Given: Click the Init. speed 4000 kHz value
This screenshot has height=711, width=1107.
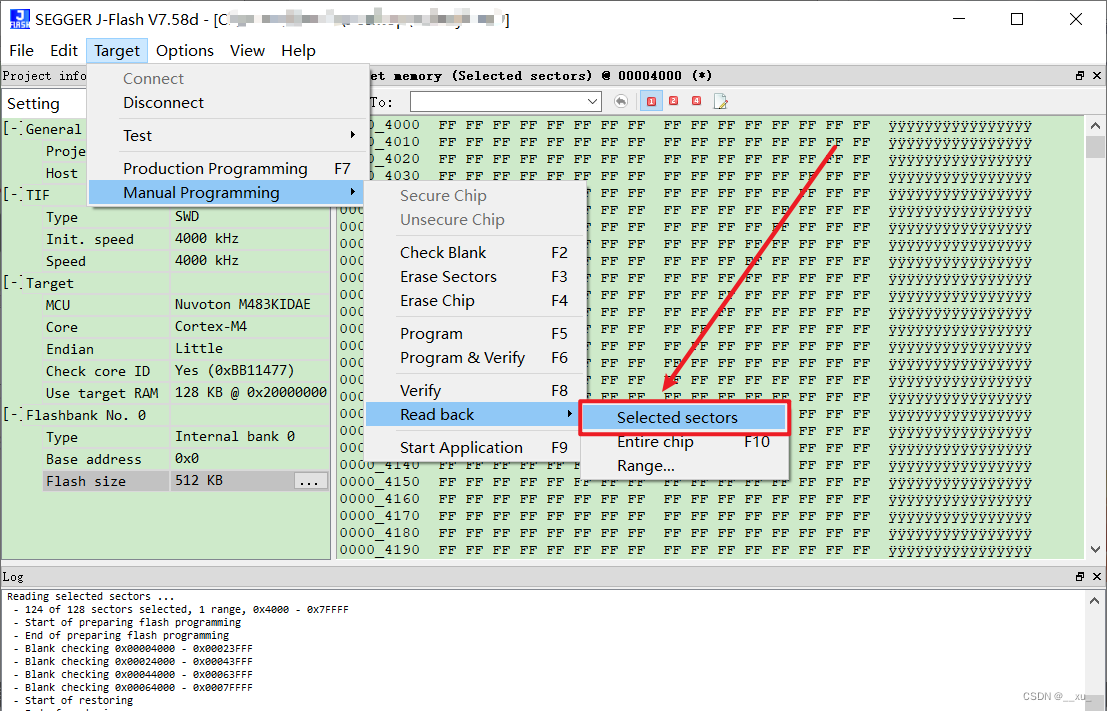Looking at the screenshot, I should point(207,239).
